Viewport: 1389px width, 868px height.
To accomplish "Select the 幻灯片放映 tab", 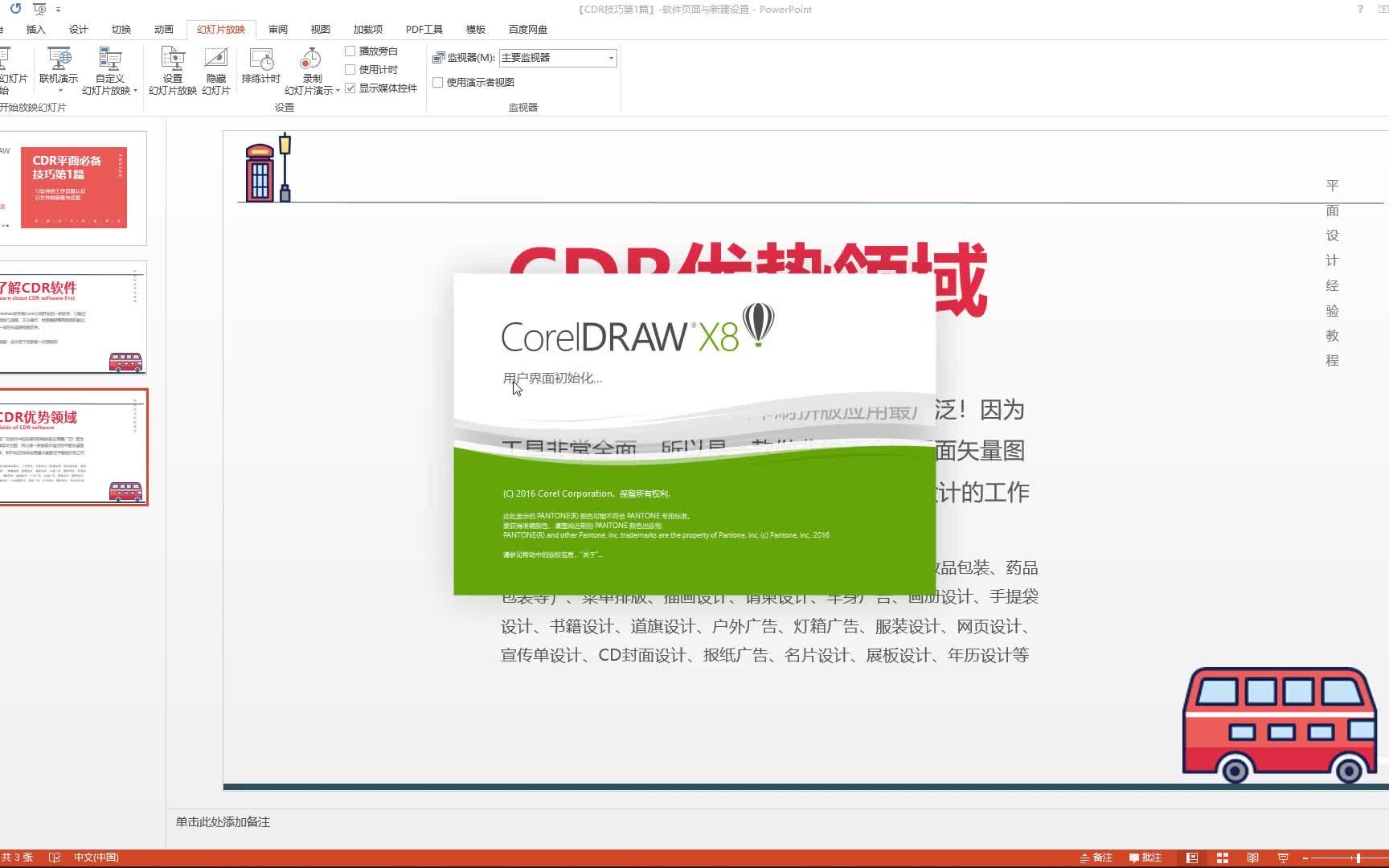I will [x=221, y=29].
